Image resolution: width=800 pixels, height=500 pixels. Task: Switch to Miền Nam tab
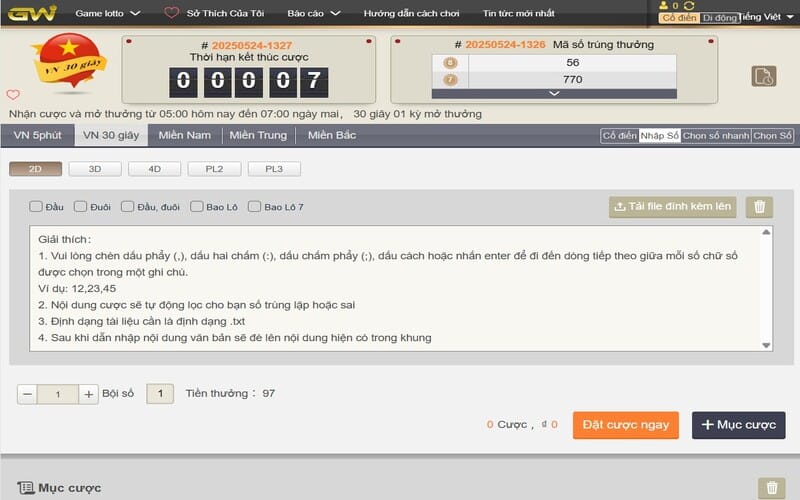click(185, 135)
